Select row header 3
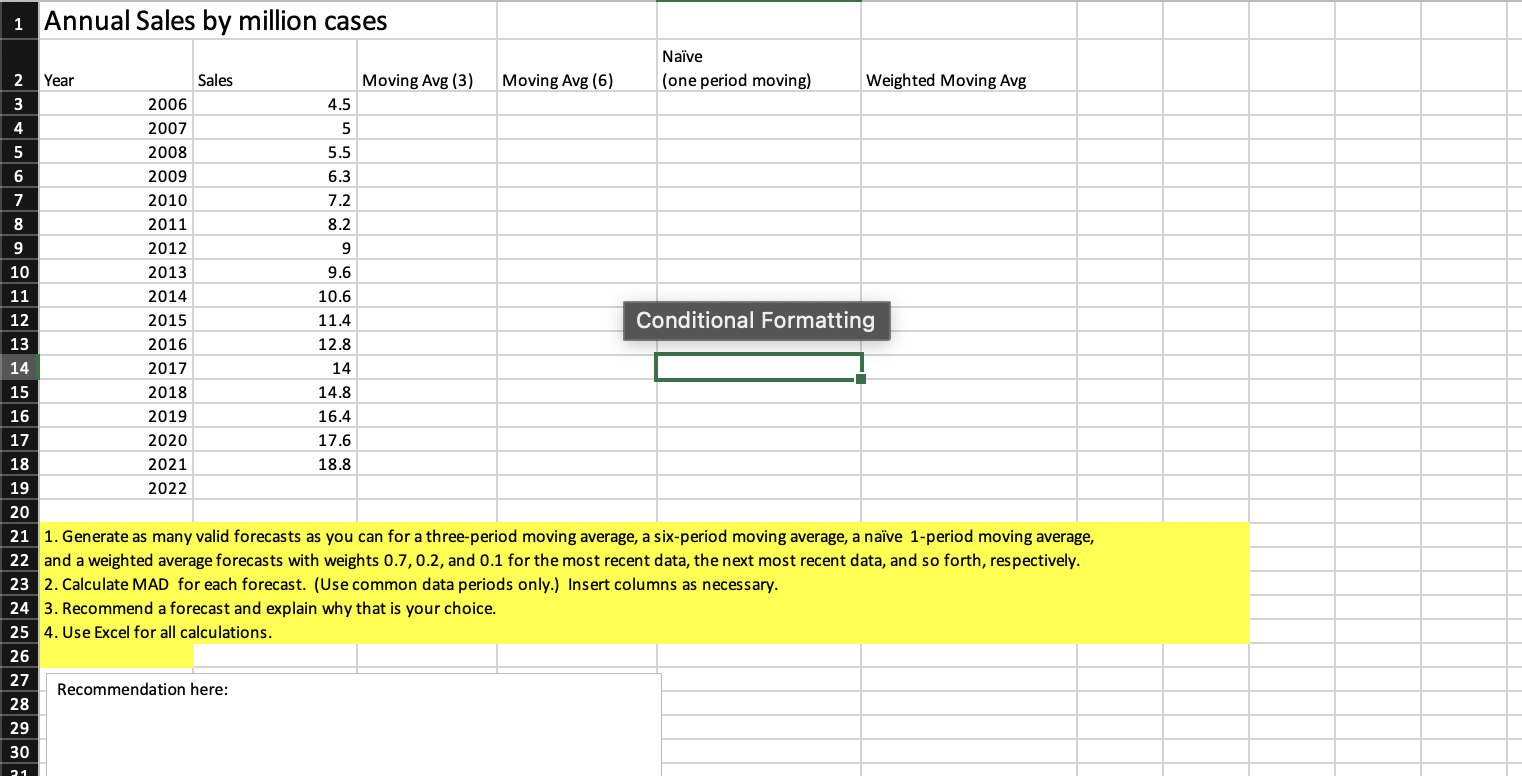The height and width of the screenshot is (776, 1522). click(19, 104)
